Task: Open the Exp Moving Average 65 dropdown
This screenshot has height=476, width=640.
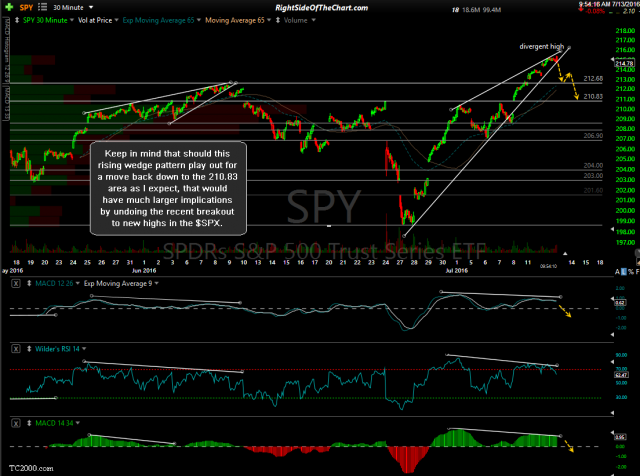Action: pyautogui.click(x=199, y=20)
